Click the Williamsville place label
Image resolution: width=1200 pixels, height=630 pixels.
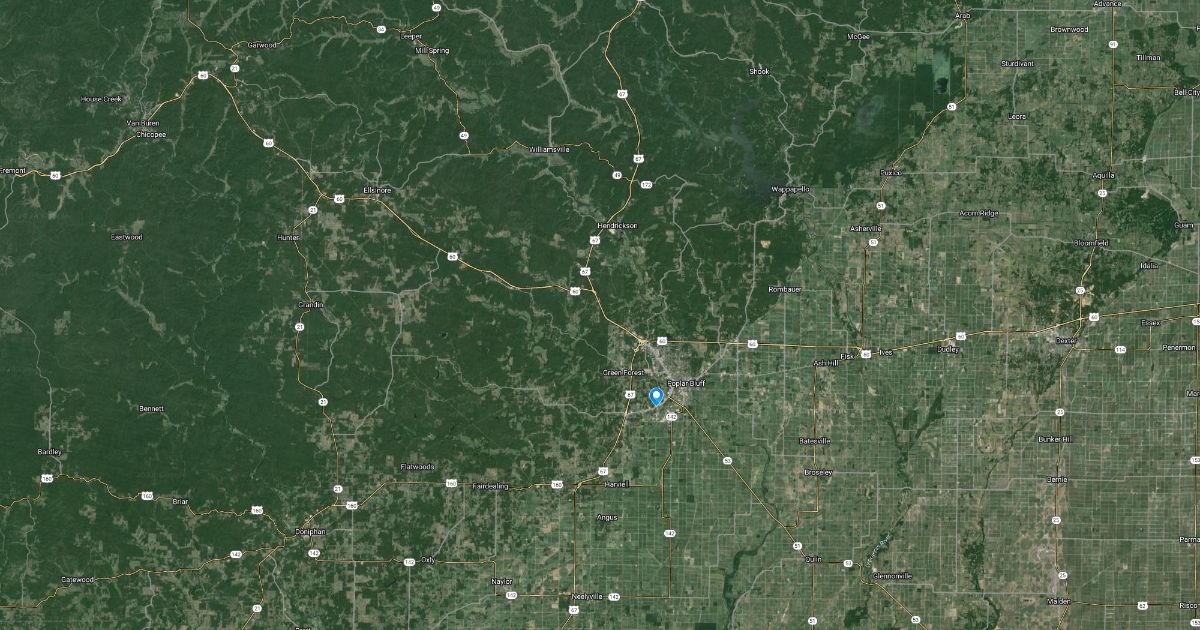(x=549, y=148)
